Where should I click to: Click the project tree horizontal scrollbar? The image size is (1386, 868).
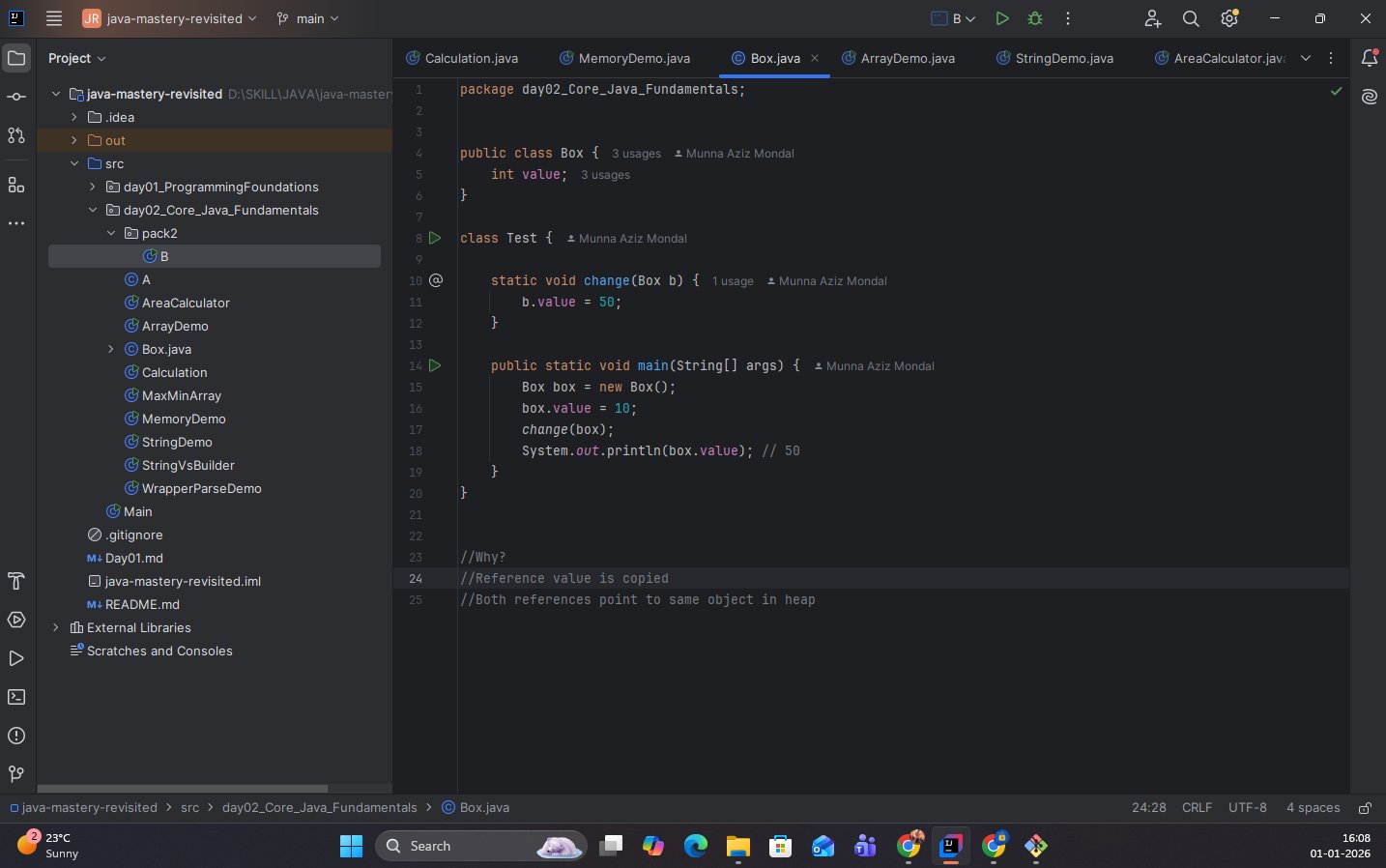tap(182, 789)
